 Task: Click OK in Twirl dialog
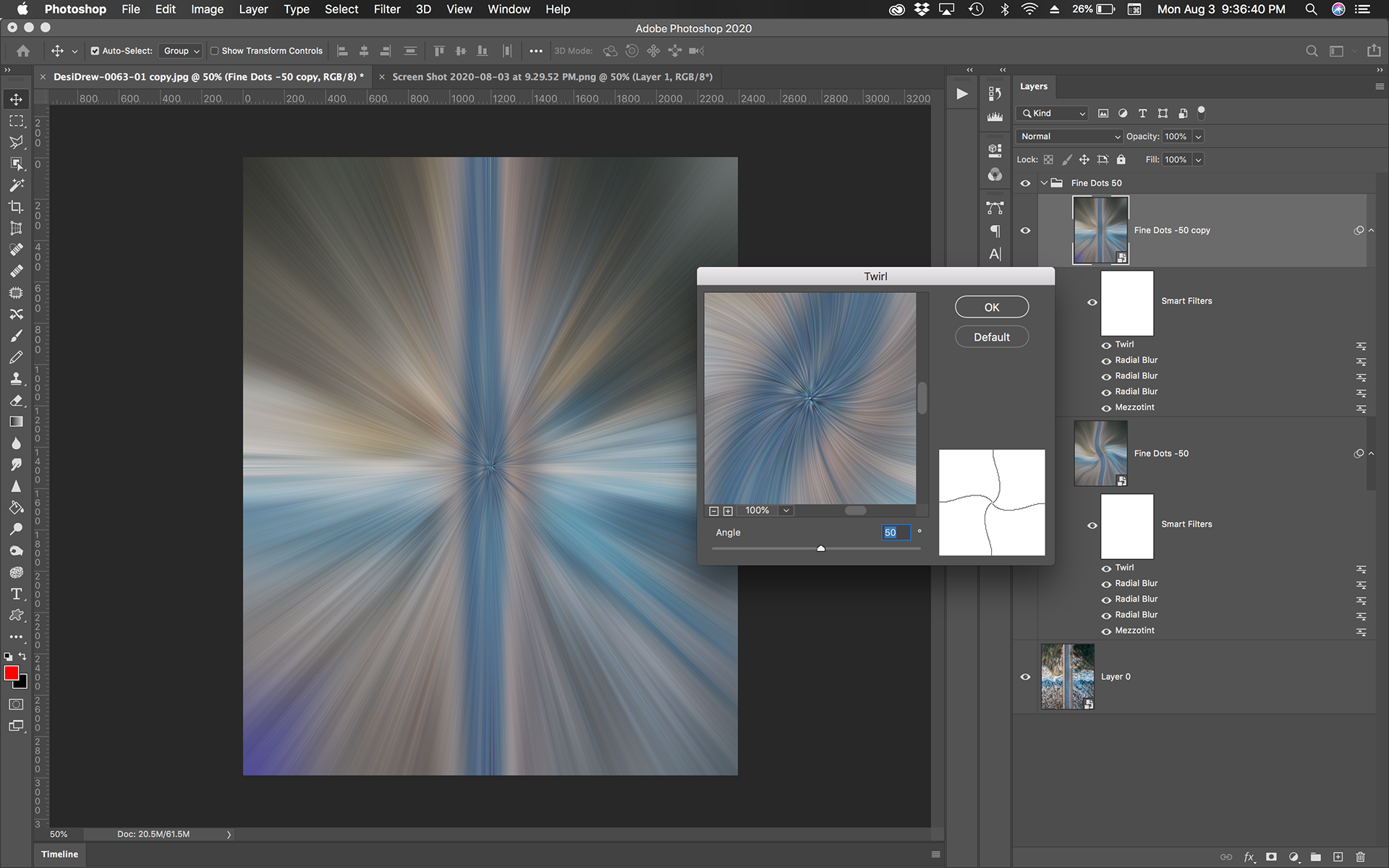tap(992, 307)
